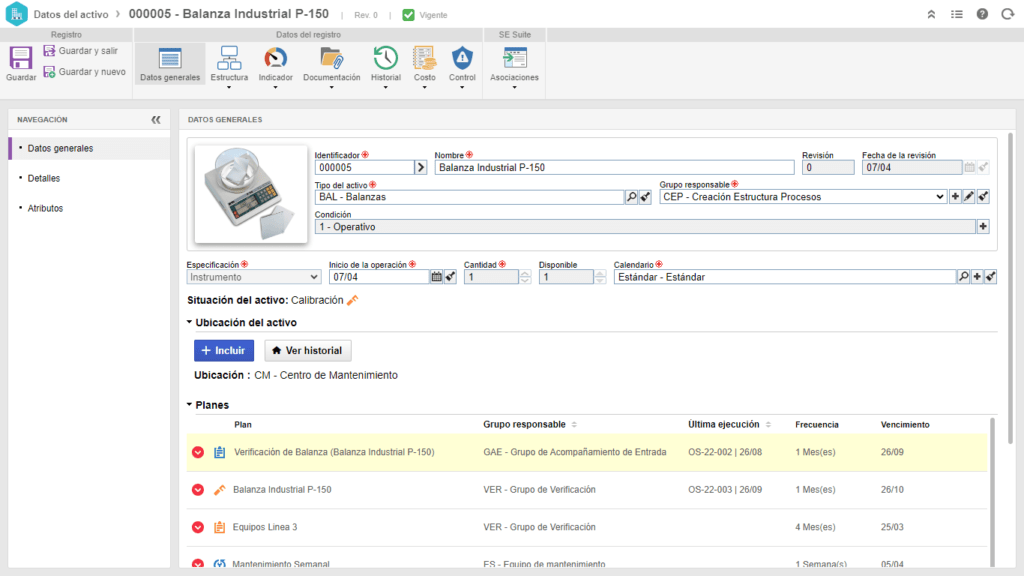
Task: Collapse the Ubicación del activo section
Action: tap(190, 322)
